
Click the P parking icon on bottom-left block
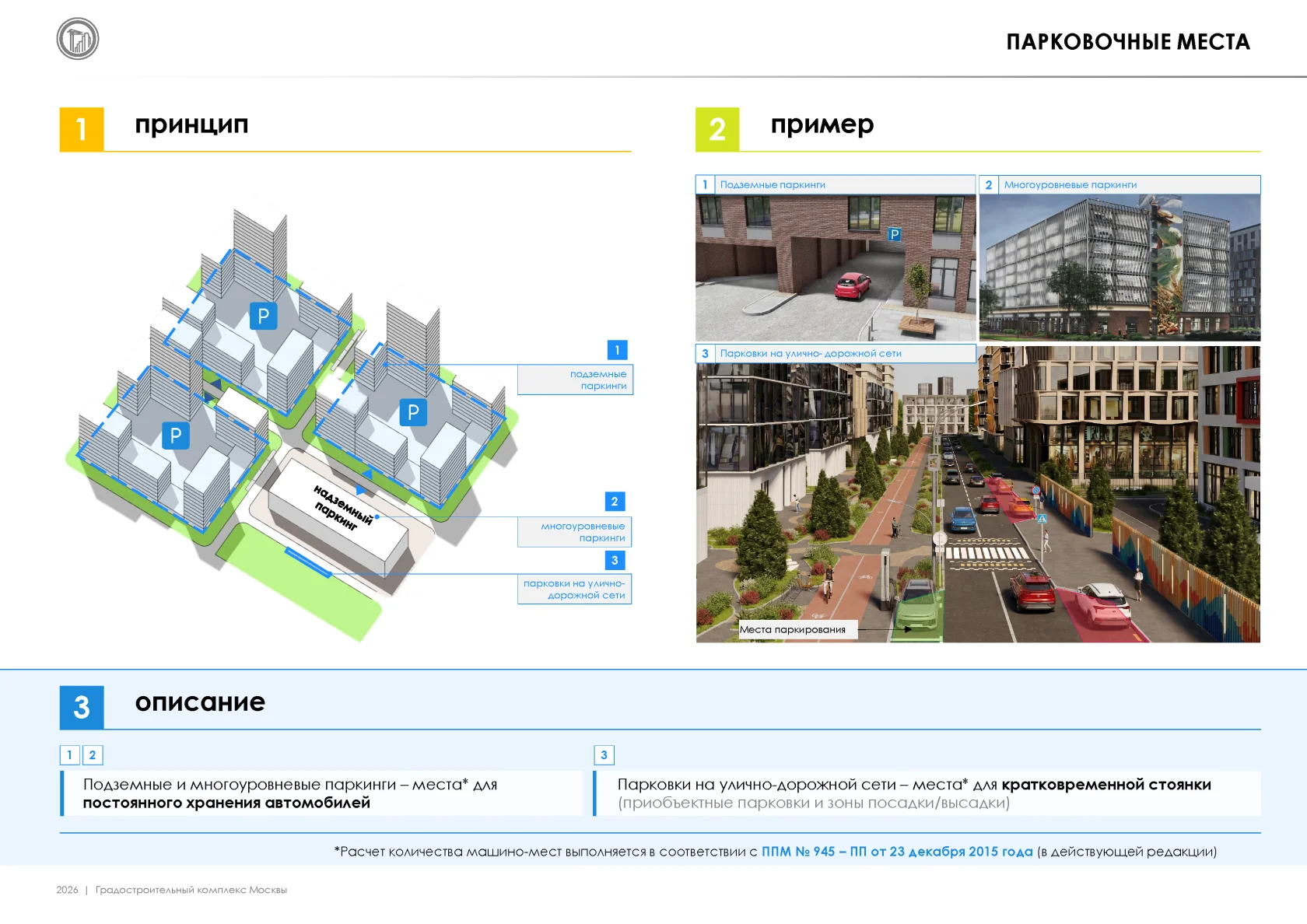(x=176, y=436)
